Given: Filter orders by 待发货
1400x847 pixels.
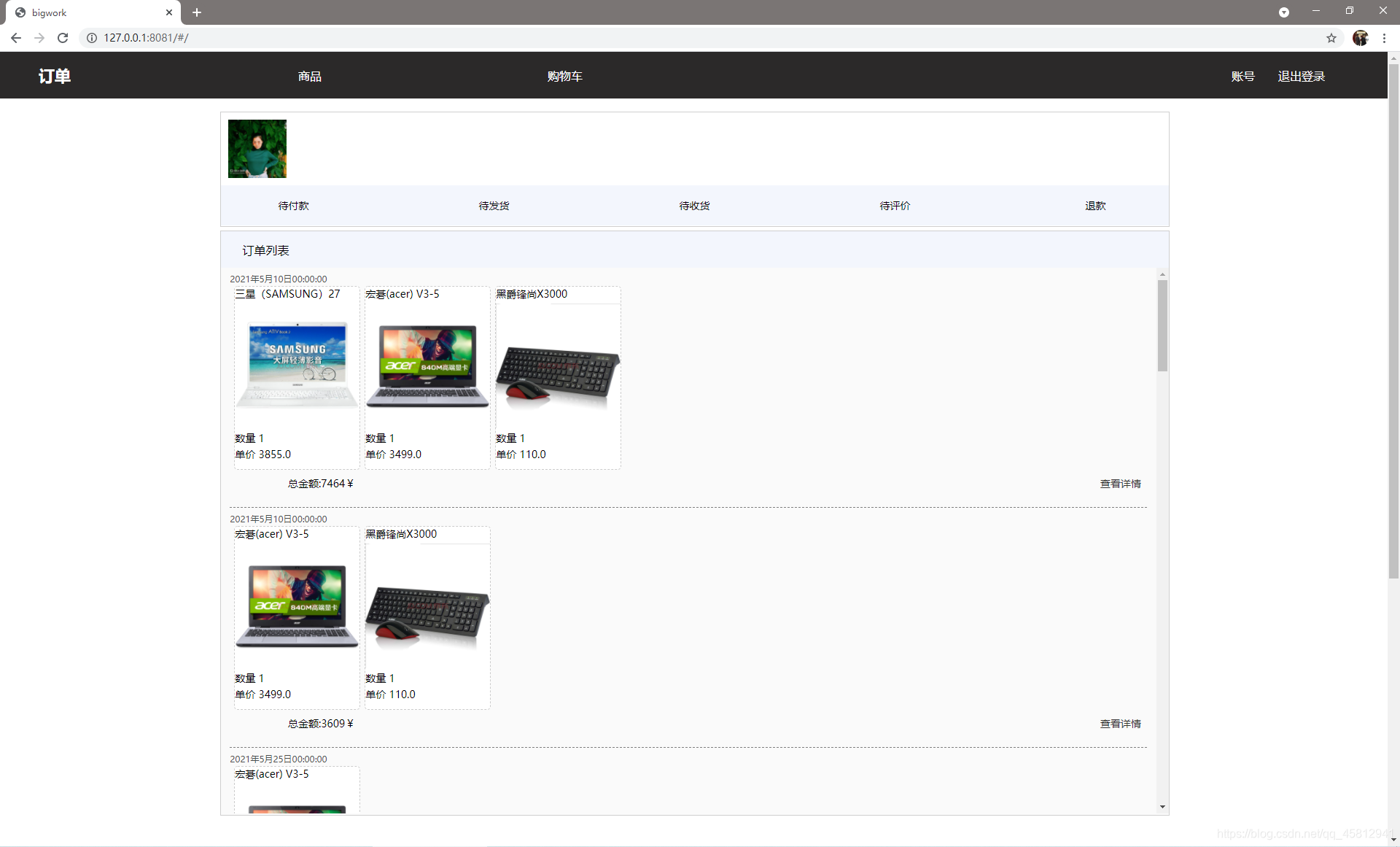Looking at the screenshot, I should 494,206.
